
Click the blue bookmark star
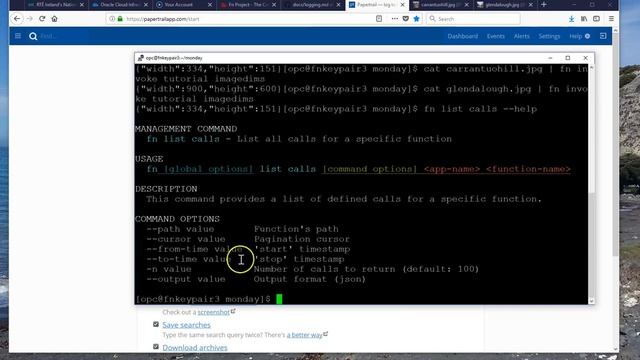tap(416, 19)
